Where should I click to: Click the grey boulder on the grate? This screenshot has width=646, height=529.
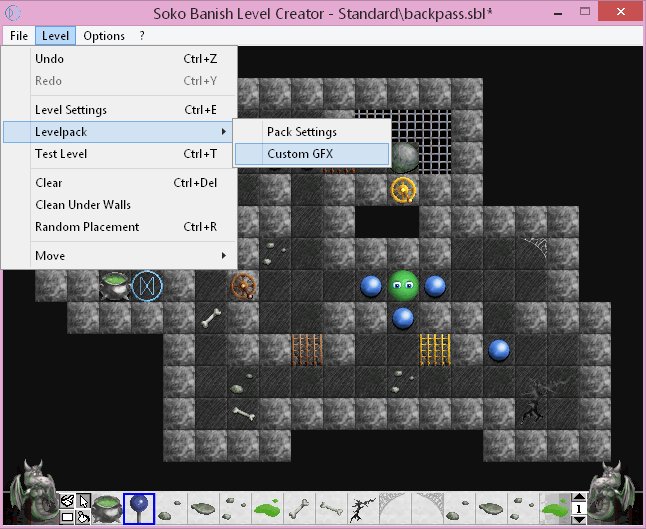click(x=405, y=157)
